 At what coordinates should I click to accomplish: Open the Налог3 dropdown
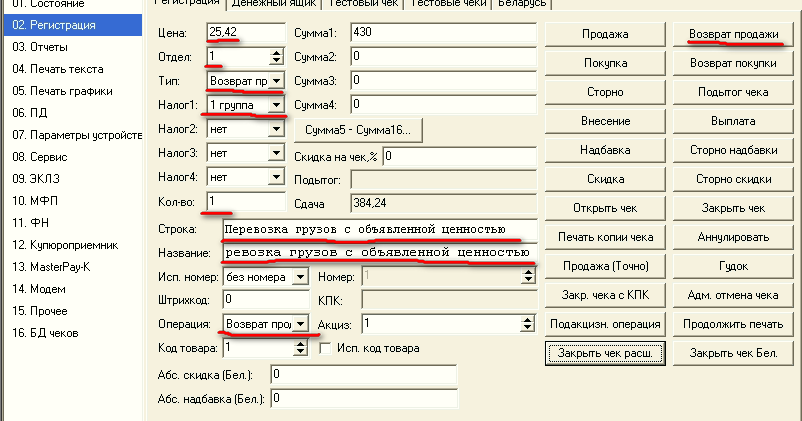click(x=276, y=153)
